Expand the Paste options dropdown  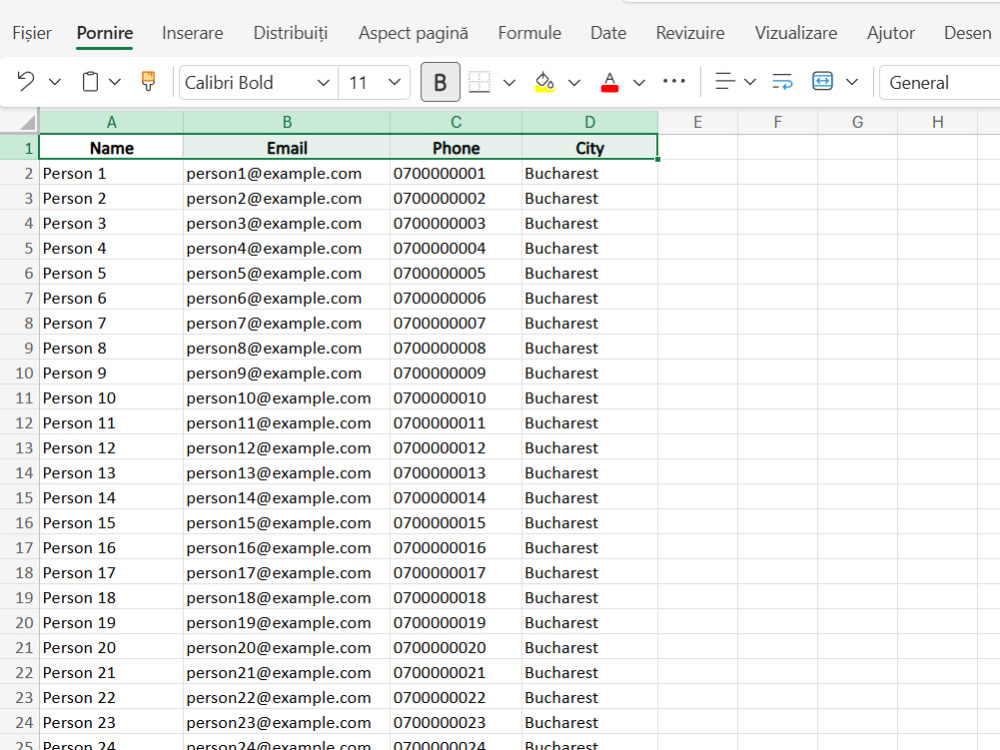click(115, 82)
